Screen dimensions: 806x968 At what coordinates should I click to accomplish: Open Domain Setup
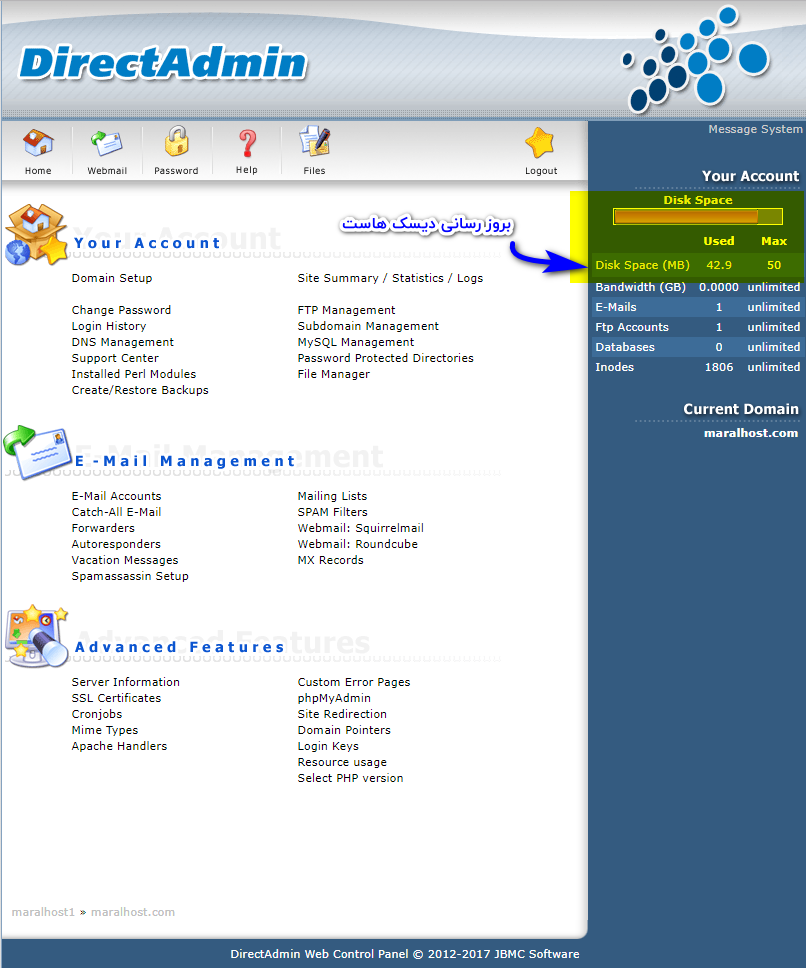pyautogui.click(x=112, y=278)
